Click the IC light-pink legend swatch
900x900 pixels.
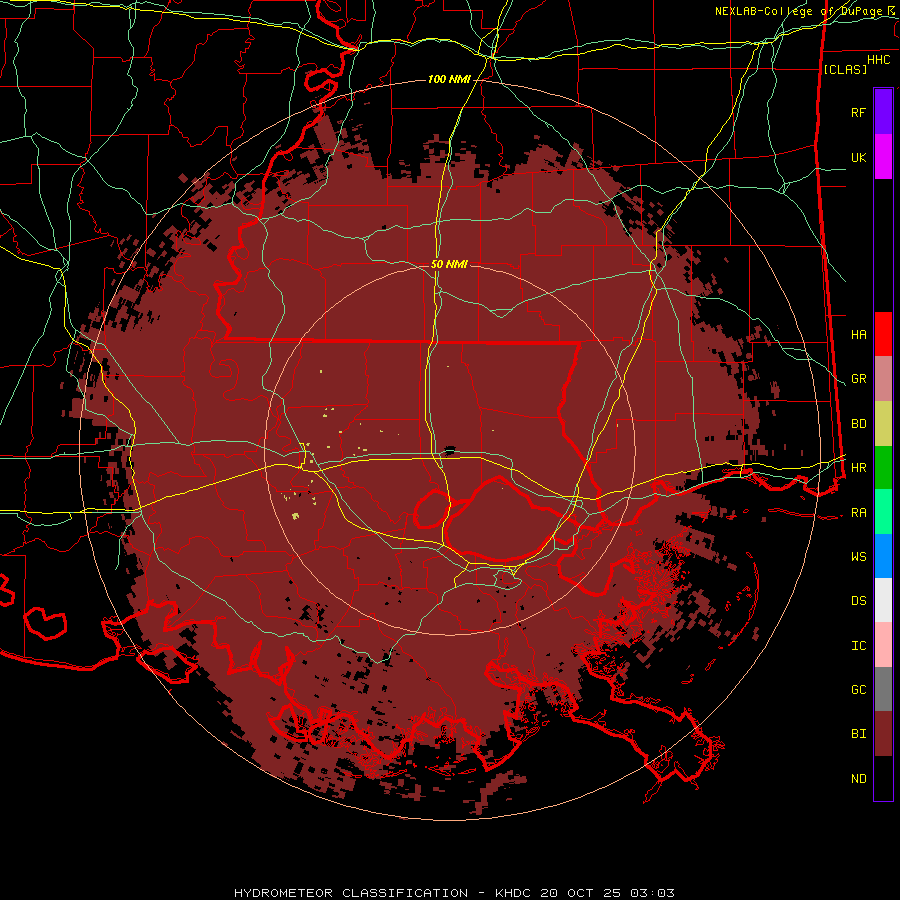[883, 645]
